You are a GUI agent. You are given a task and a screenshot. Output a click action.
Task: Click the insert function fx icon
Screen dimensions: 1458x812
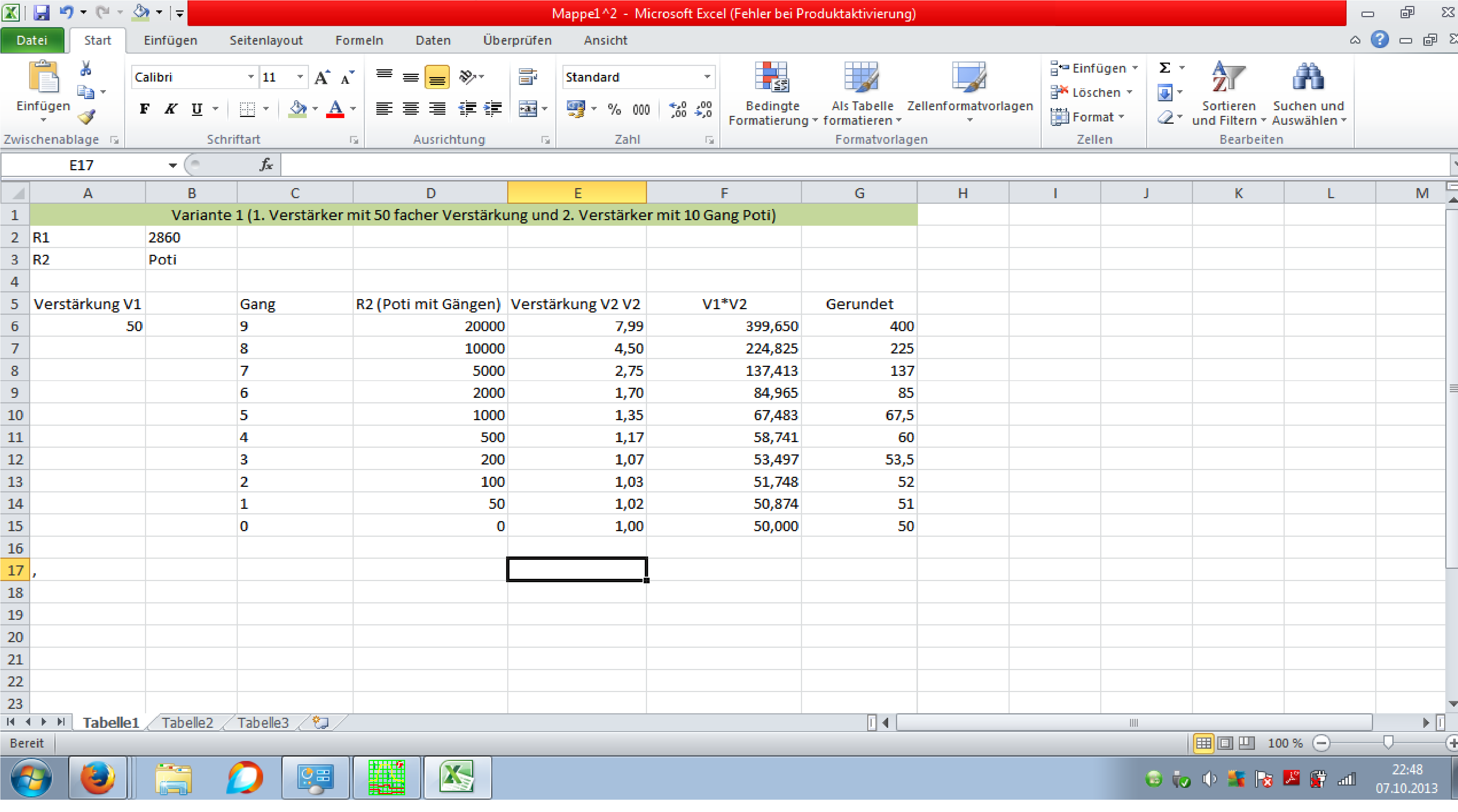(x=266, y=165)
